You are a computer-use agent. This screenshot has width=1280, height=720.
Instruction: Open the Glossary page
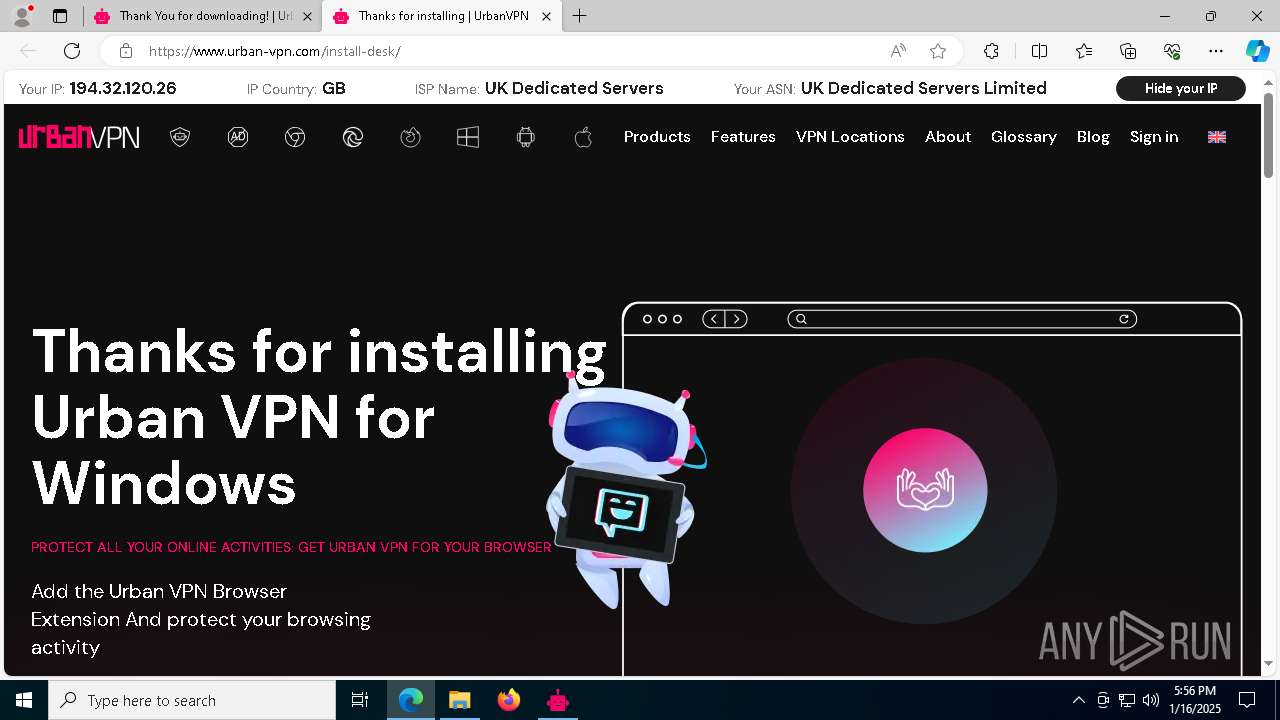[1024, 137]
